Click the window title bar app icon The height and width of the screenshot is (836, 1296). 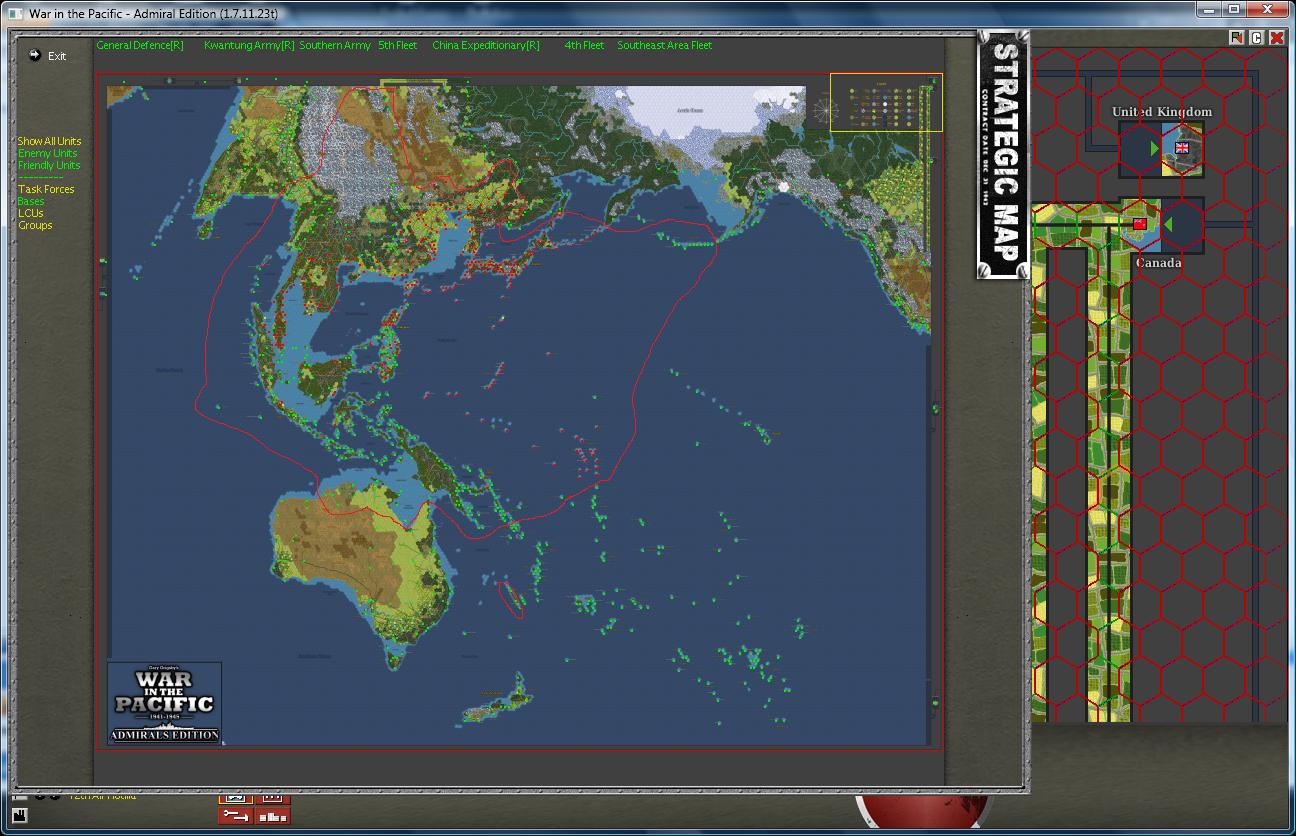coord(14,13)
